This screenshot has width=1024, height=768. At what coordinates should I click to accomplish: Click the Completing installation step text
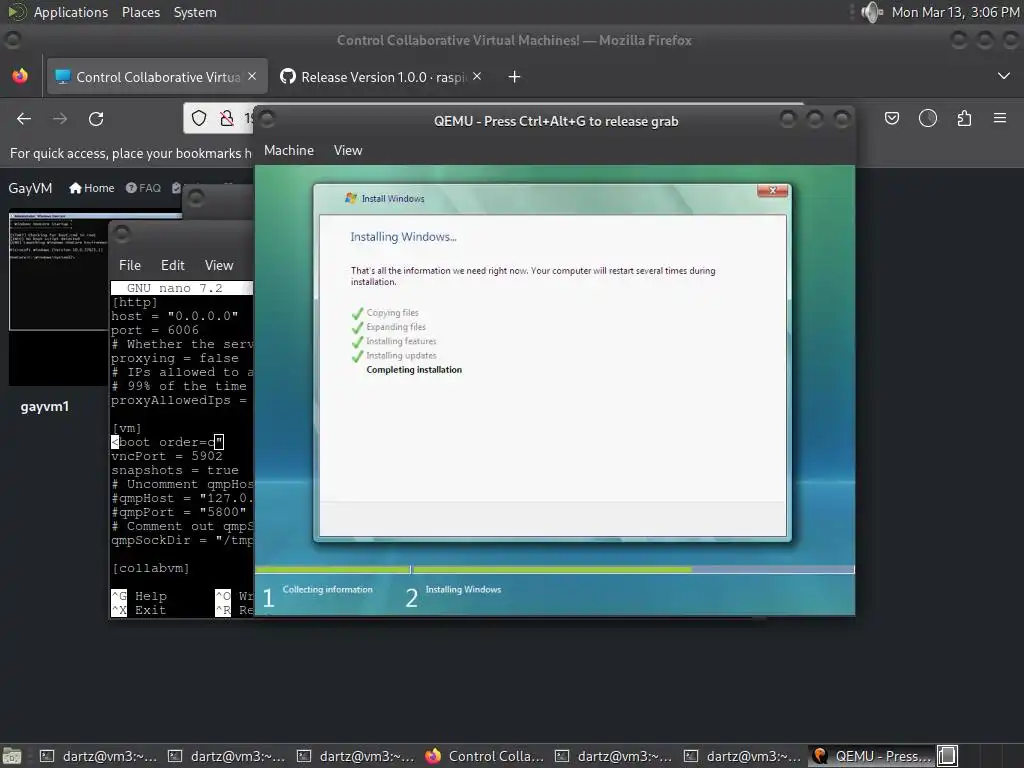414,370
